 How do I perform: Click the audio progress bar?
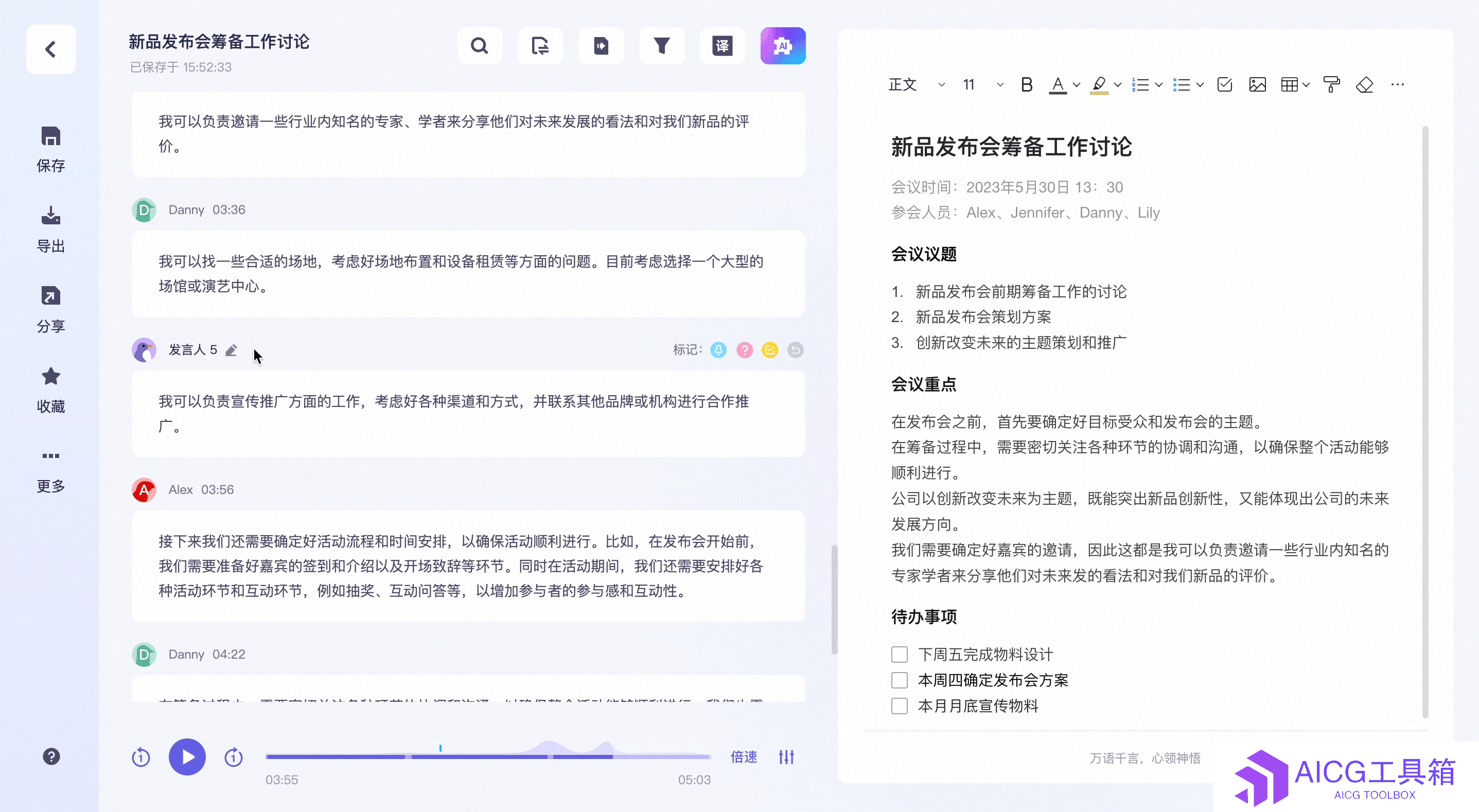click(x=488, y=757)
